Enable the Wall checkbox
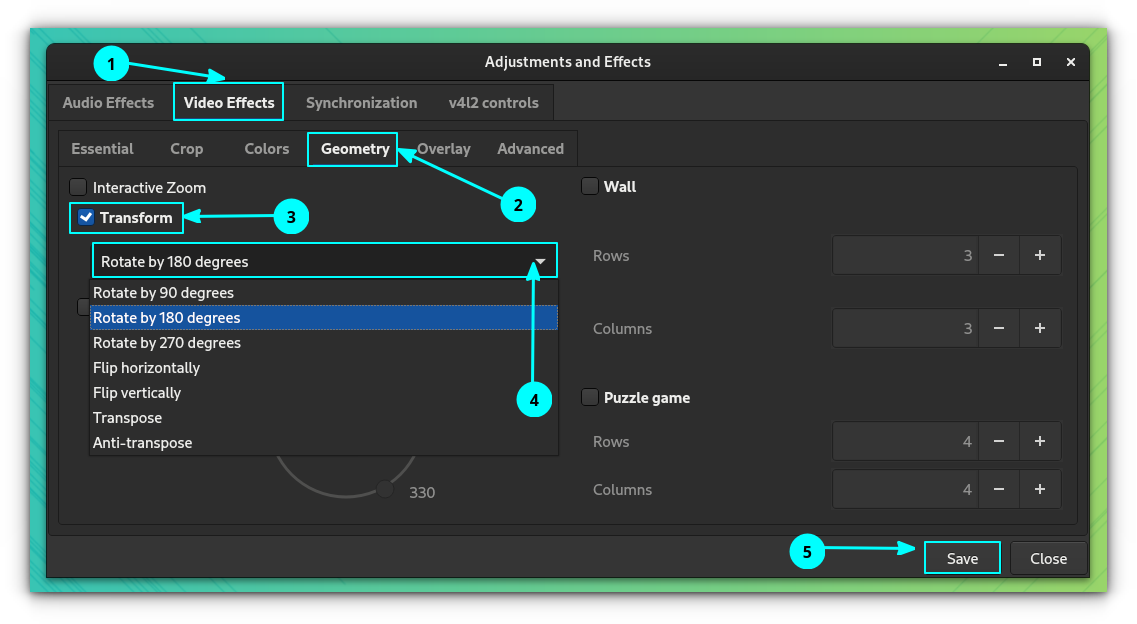 (x=590, y=186)
